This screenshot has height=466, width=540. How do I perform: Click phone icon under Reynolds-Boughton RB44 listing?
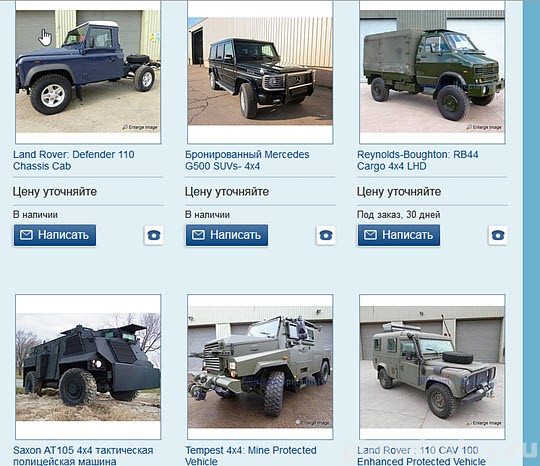(498, 235)
